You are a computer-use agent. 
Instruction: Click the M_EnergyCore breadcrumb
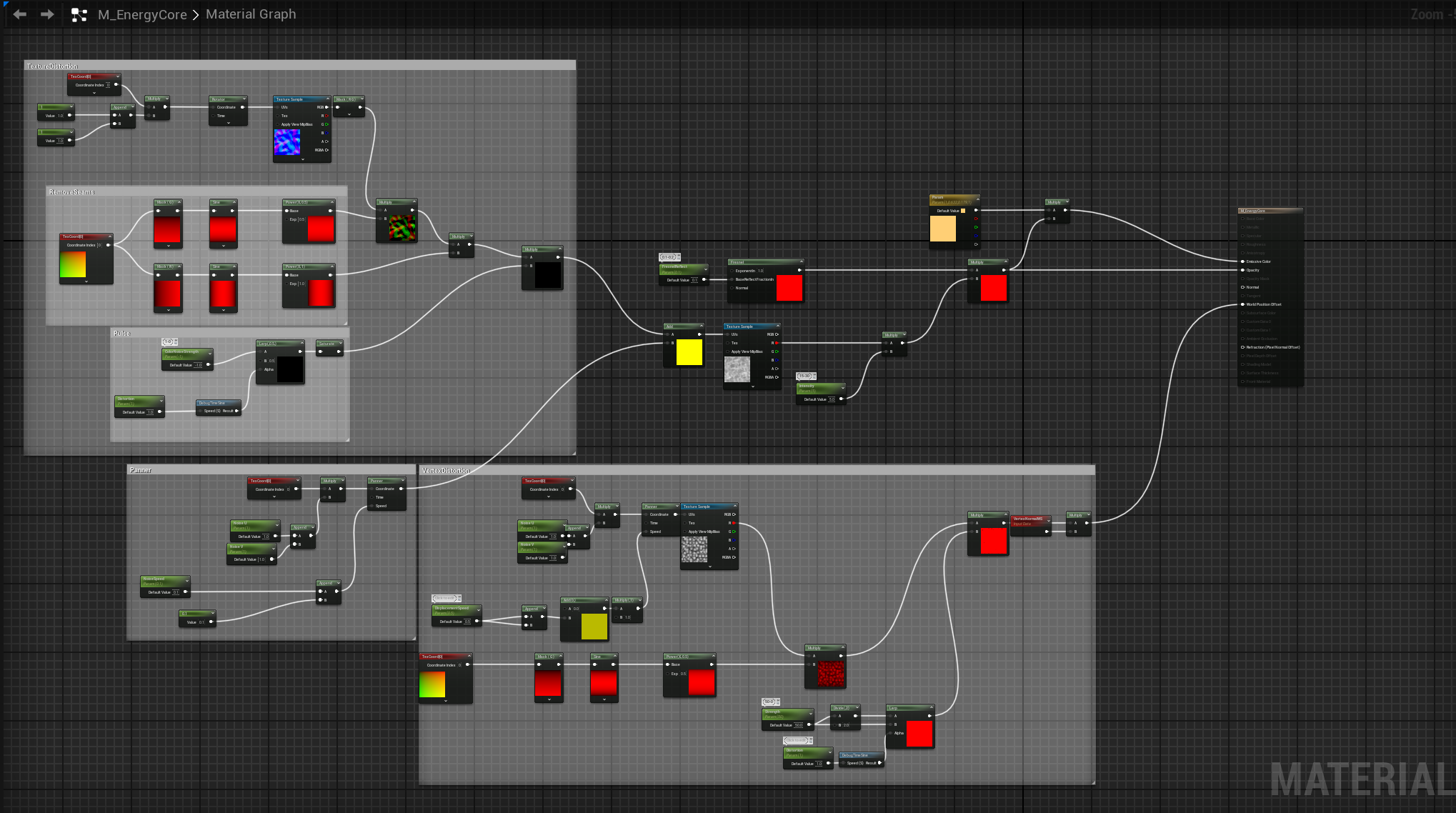coord(142,14)
